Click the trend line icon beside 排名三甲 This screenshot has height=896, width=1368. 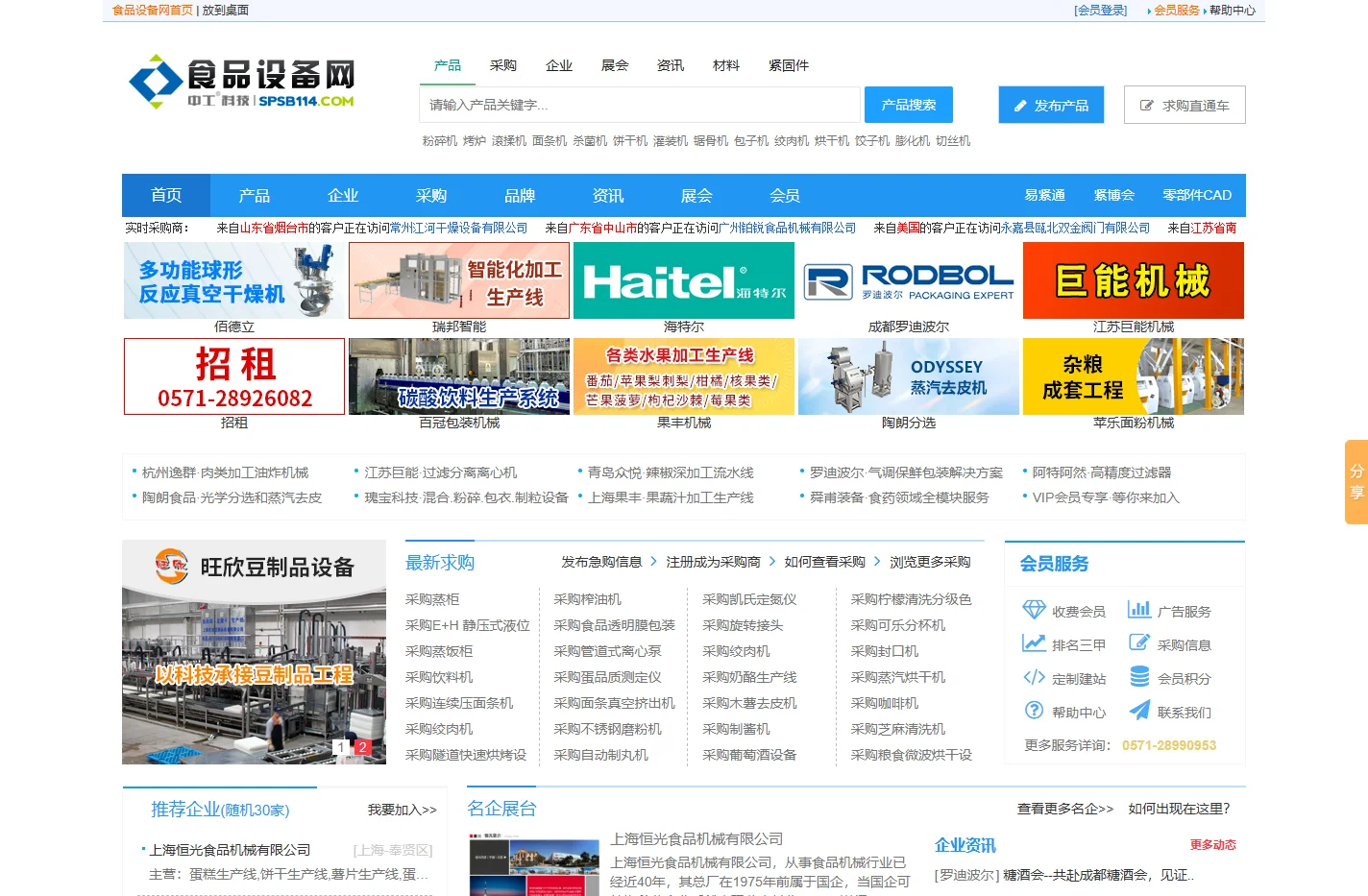(x=1034, y=643)
